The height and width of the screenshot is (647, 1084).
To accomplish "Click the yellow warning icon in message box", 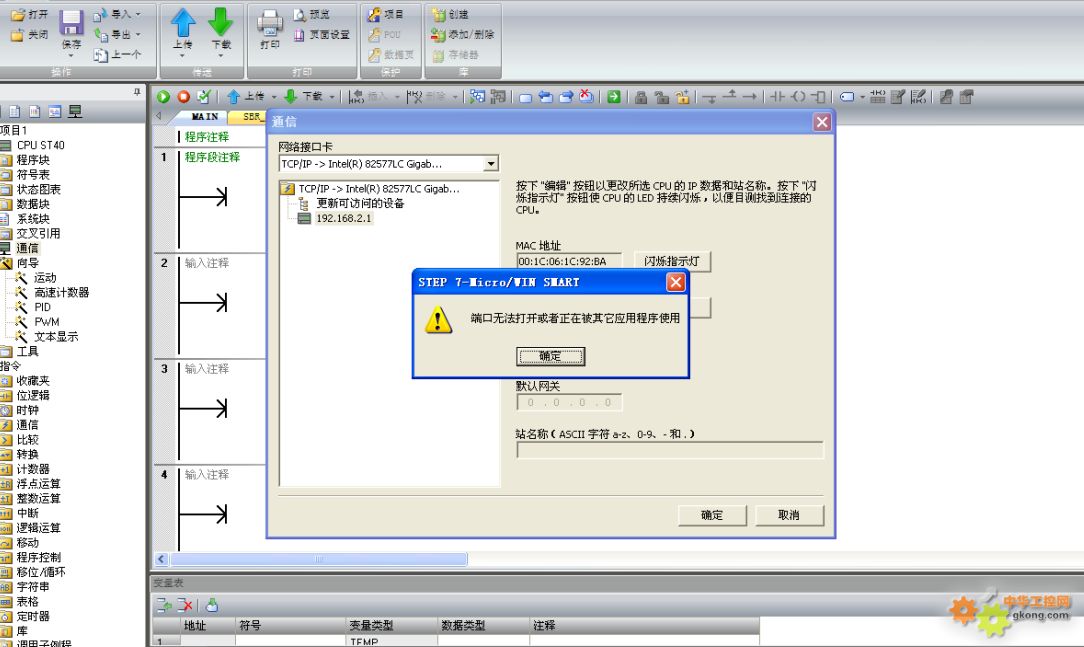I will (438, 320).
